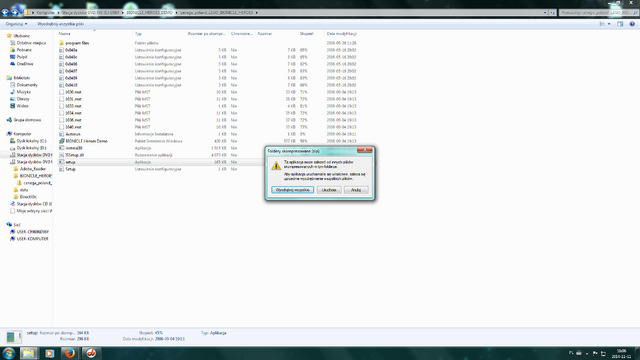Click Wyodrębnij wszystkie pliki in toolbar
Image resolution: width=640 pixels, height=360 pixels.
pos(60,24)
